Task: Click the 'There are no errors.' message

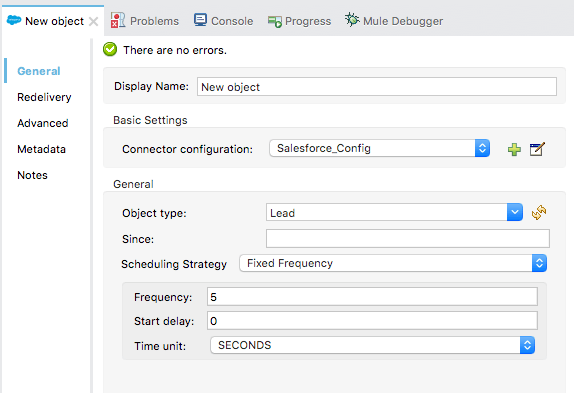Action: (175, 50)
